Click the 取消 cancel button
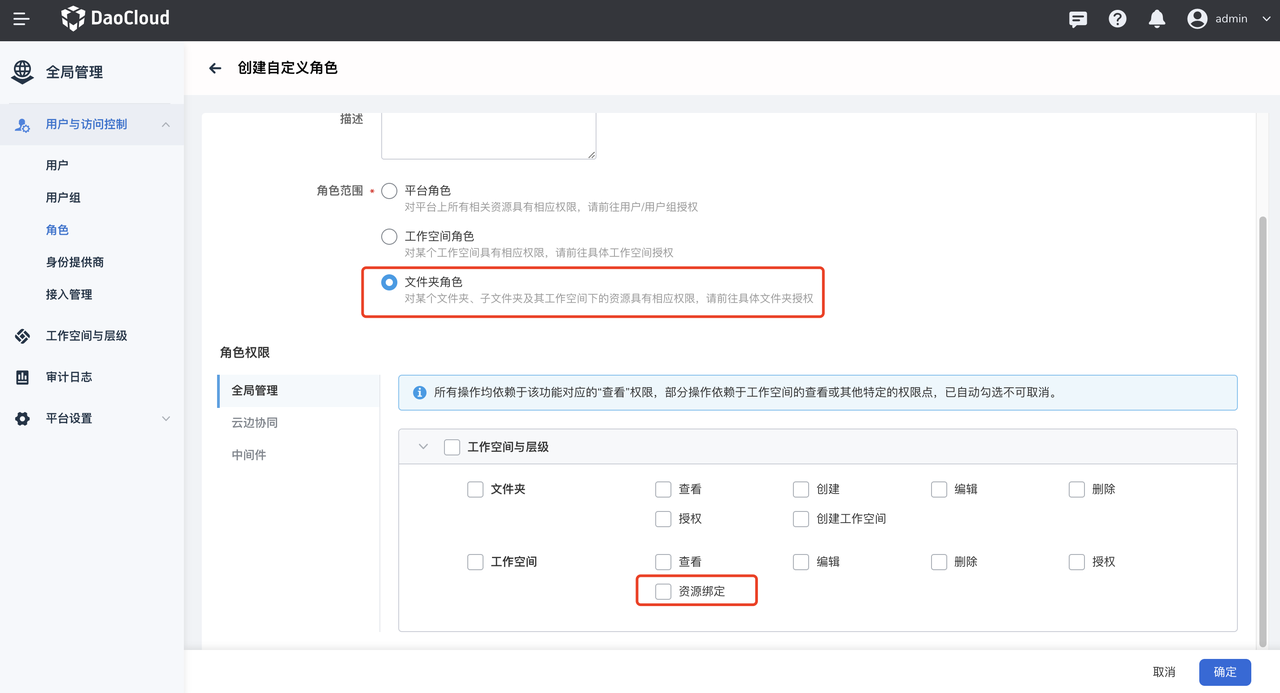 point(1163,672)
